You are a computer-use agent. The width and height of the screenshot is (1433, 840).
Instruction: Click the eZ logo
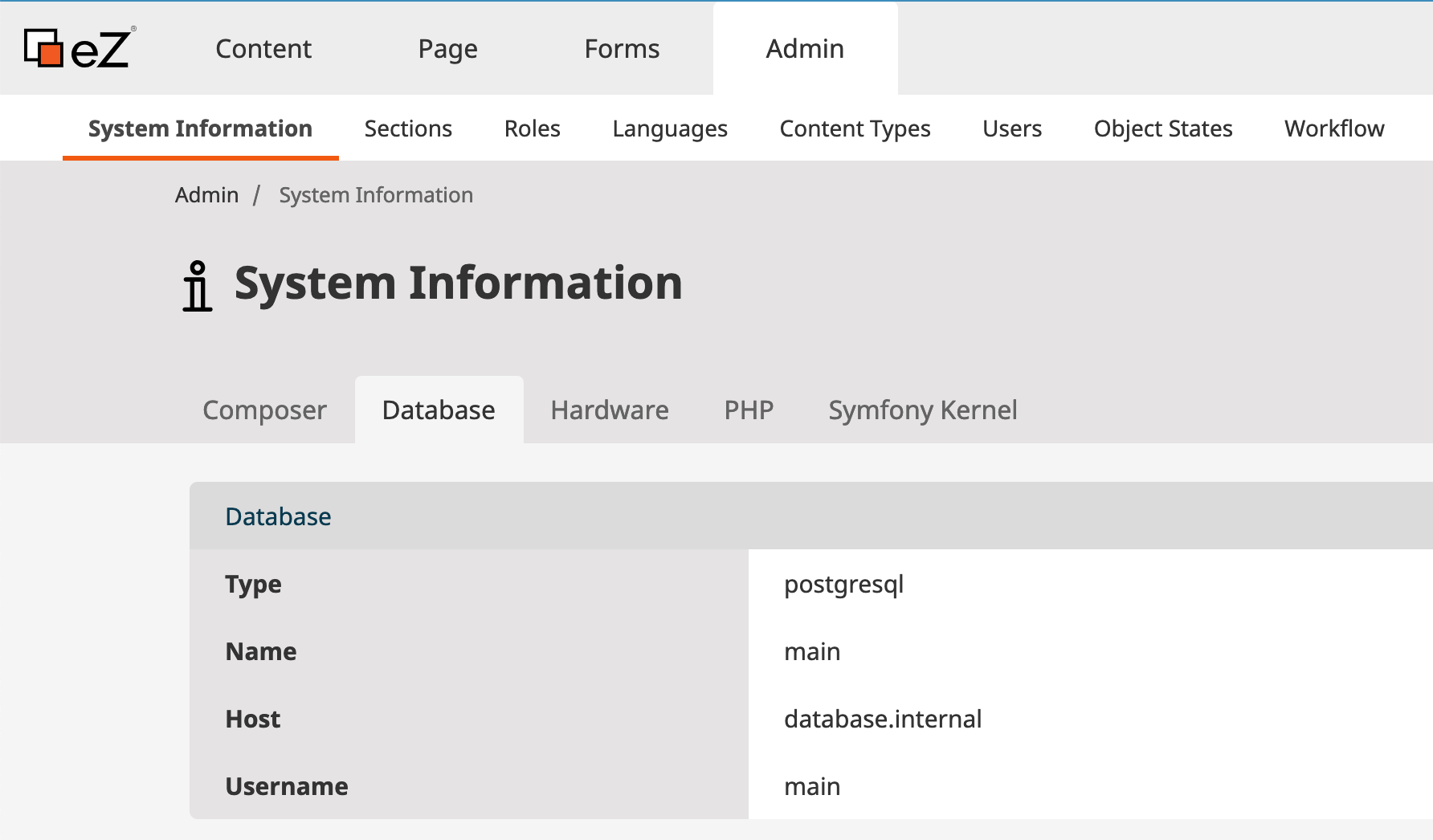click(79, 48)
